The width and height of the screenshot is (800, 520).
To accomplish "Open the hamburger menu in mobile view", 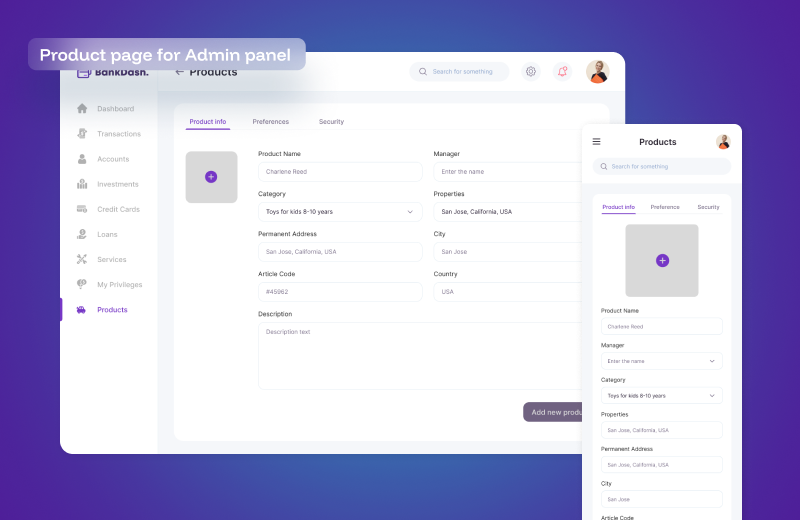I will click(x=597, y=142).
